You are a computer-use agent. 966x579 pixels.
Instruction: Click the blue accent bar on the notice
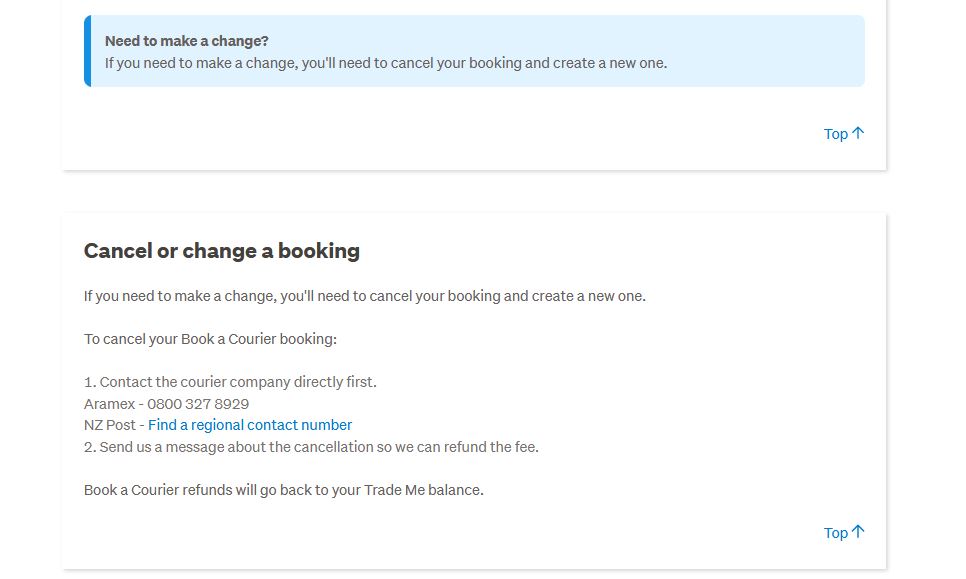[88, 51]
